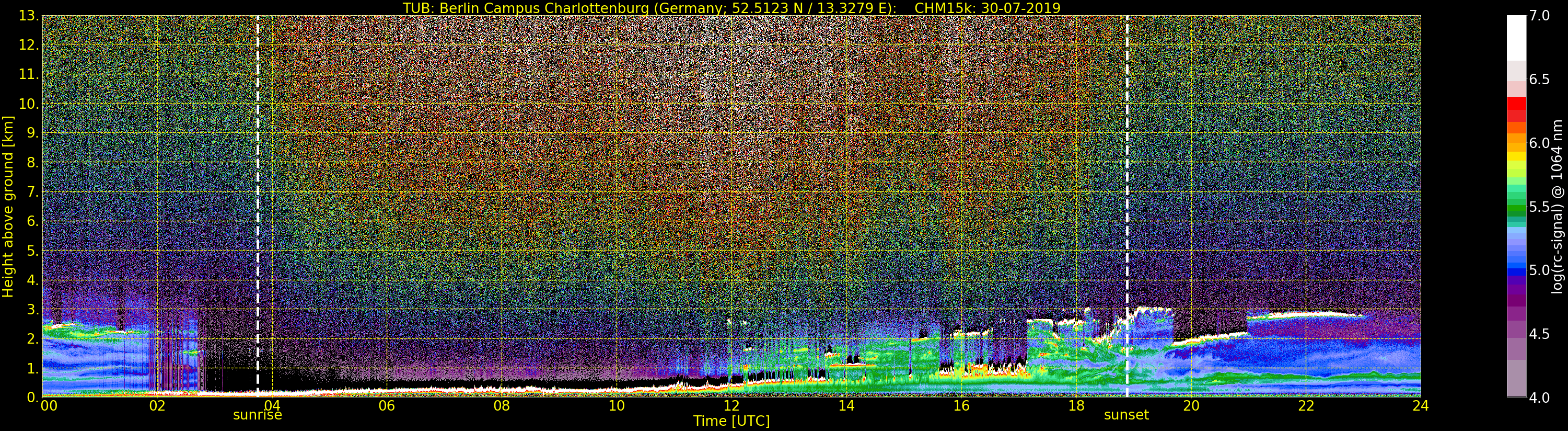Screen dimensions: 1568x431
Task: Click the '08' time tick label
Action: pyautogui.click(x=502, y=405)
